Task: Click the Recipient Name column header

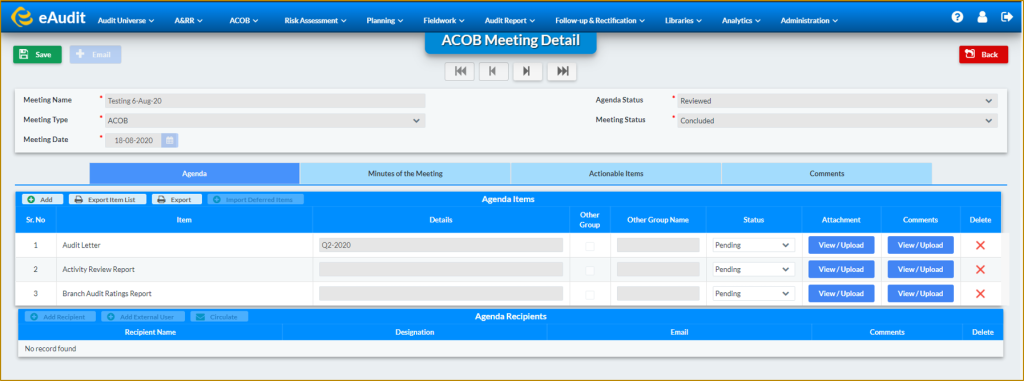Action: (x=150, y=332)
